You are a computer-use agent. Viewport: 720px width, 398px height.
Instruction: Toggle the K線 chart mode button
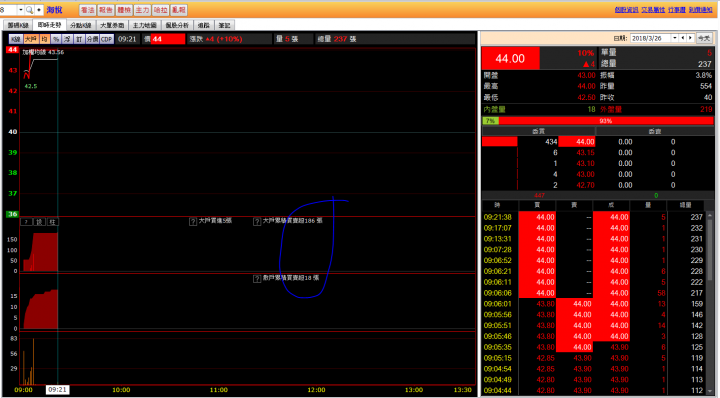click(16, 39)
